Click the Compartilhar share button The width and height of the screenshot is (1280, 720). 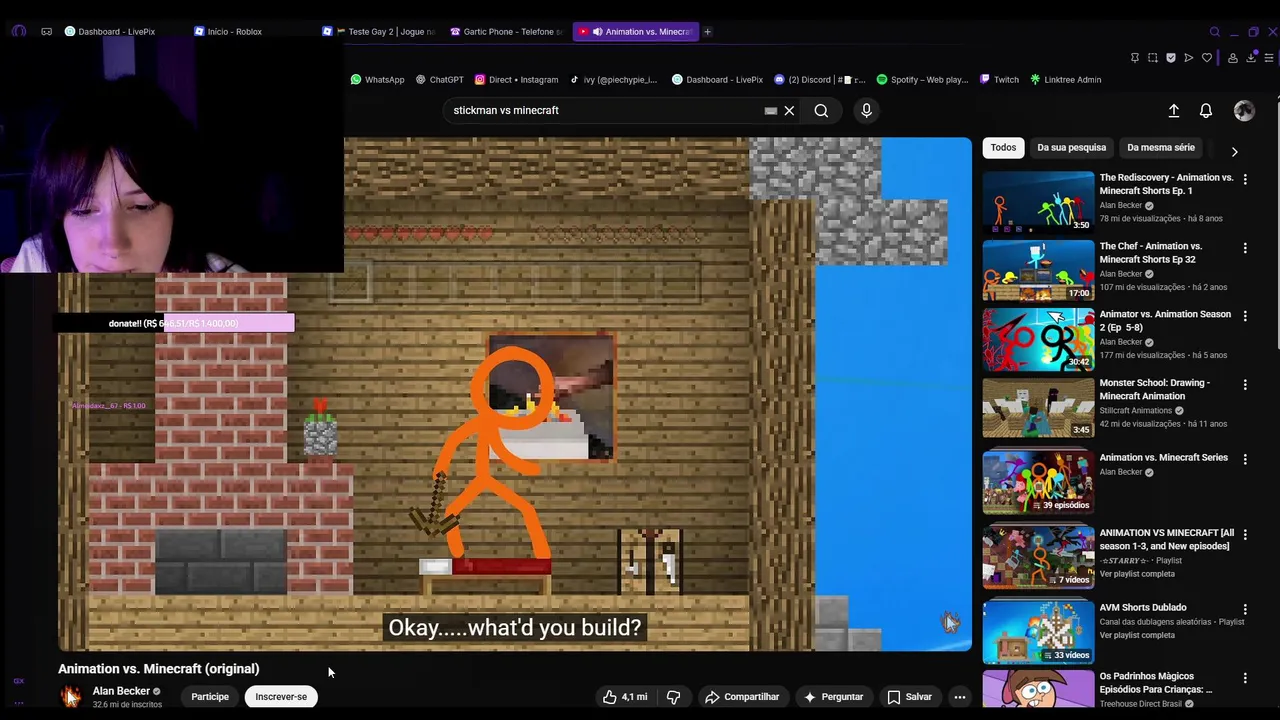point(741,697)
